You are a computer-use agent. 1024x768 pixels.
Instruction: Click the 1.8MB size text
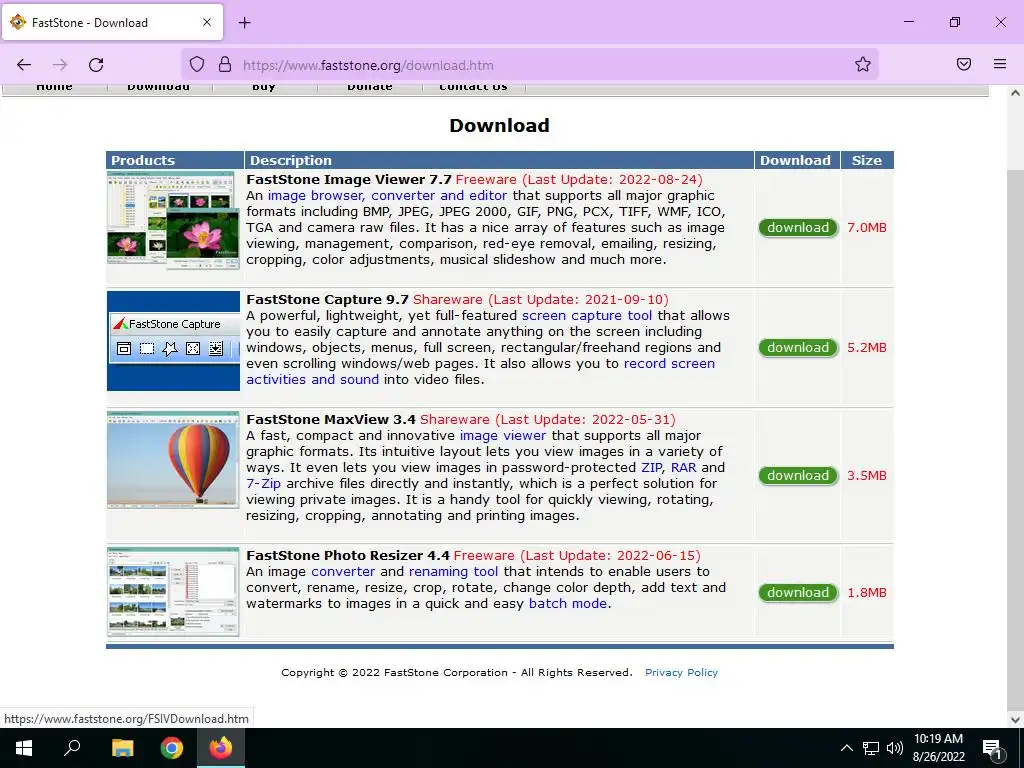(867, 593)
